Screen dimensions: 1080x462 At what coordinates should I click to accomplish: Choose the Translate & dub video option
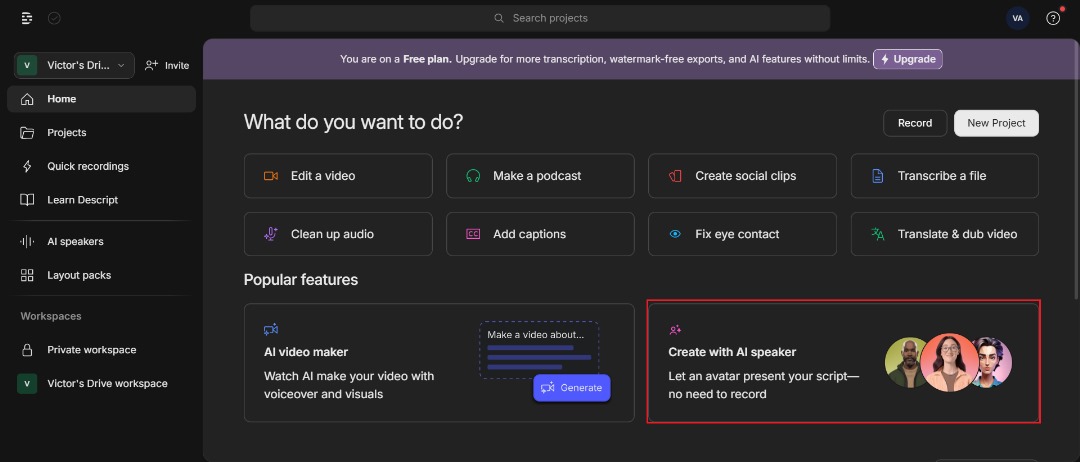944,234
